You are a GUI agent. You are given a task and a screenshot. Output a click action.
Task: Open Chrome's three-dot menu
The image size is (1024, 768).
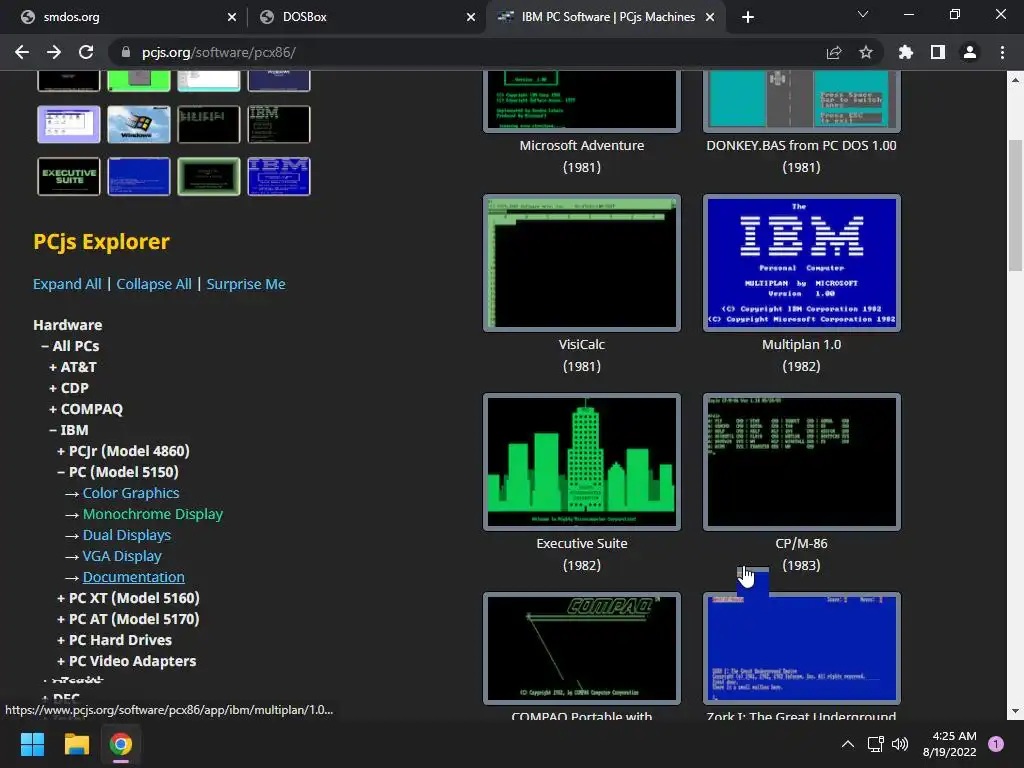[1002, 52]
